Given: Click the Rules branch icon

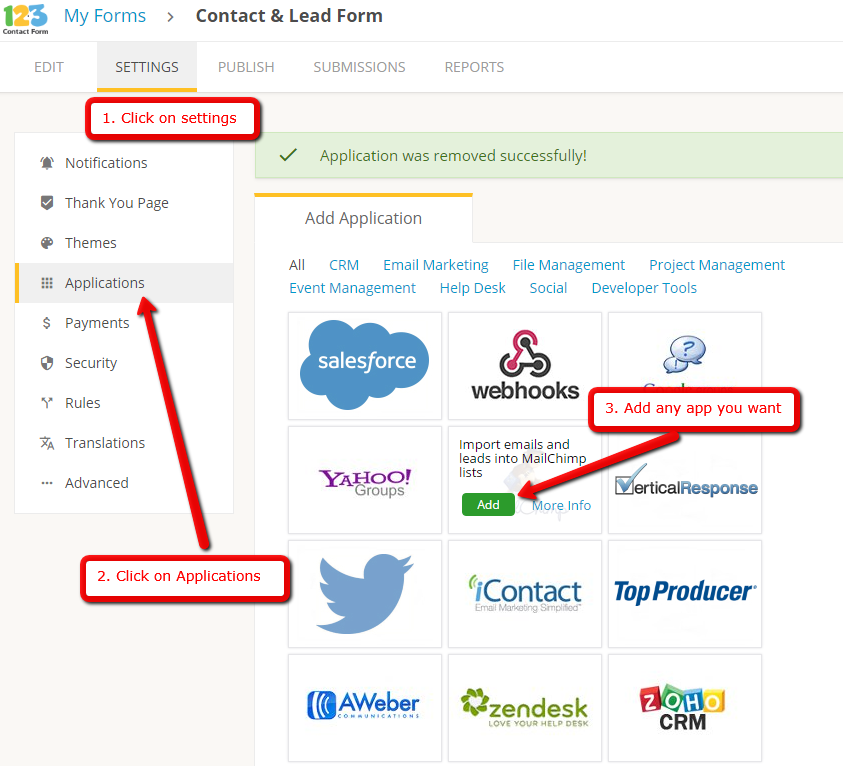Looking at the screenshot, I should pos(47,403).
